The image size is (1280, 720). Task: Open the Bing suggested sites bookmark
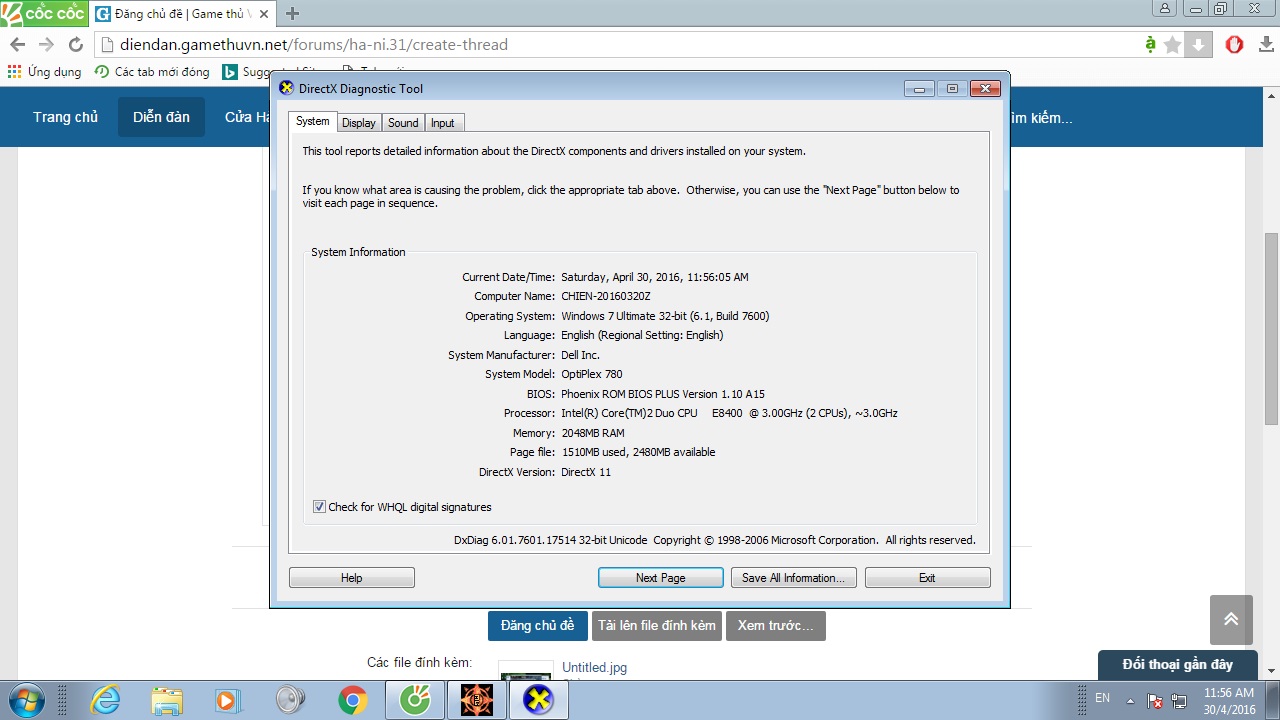pyautogui.click(x=270, y=72)
